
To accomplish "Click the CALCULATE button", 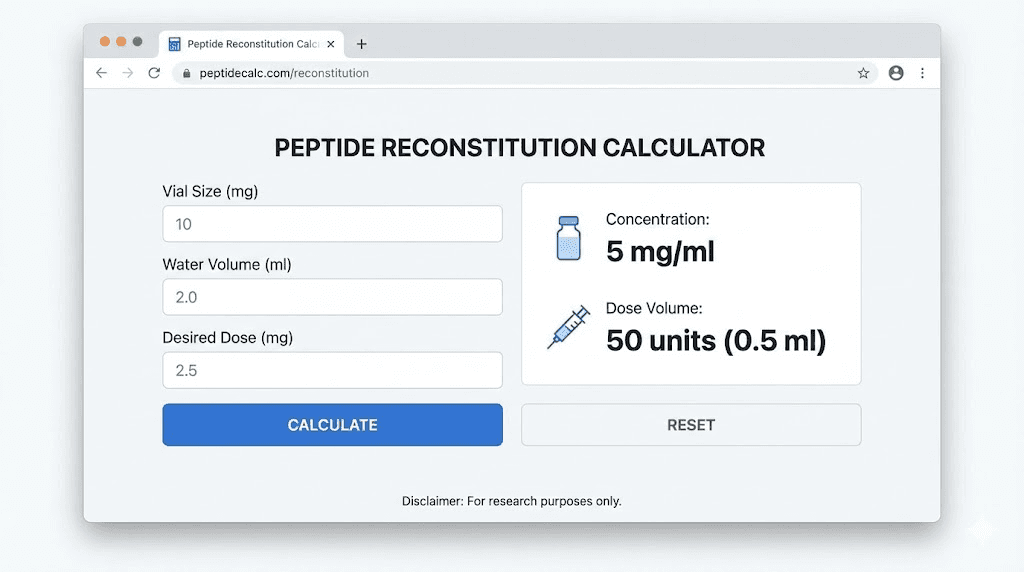I will click(x=332, y=425).
